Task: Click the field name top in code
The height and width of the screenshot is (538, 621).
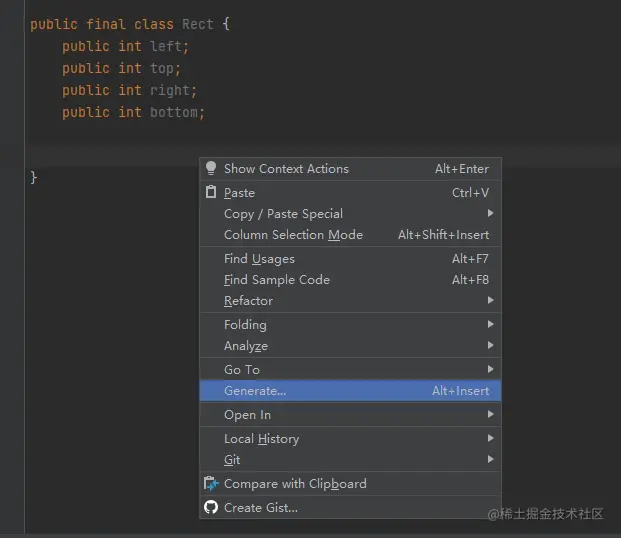Action: pos(162,69)
